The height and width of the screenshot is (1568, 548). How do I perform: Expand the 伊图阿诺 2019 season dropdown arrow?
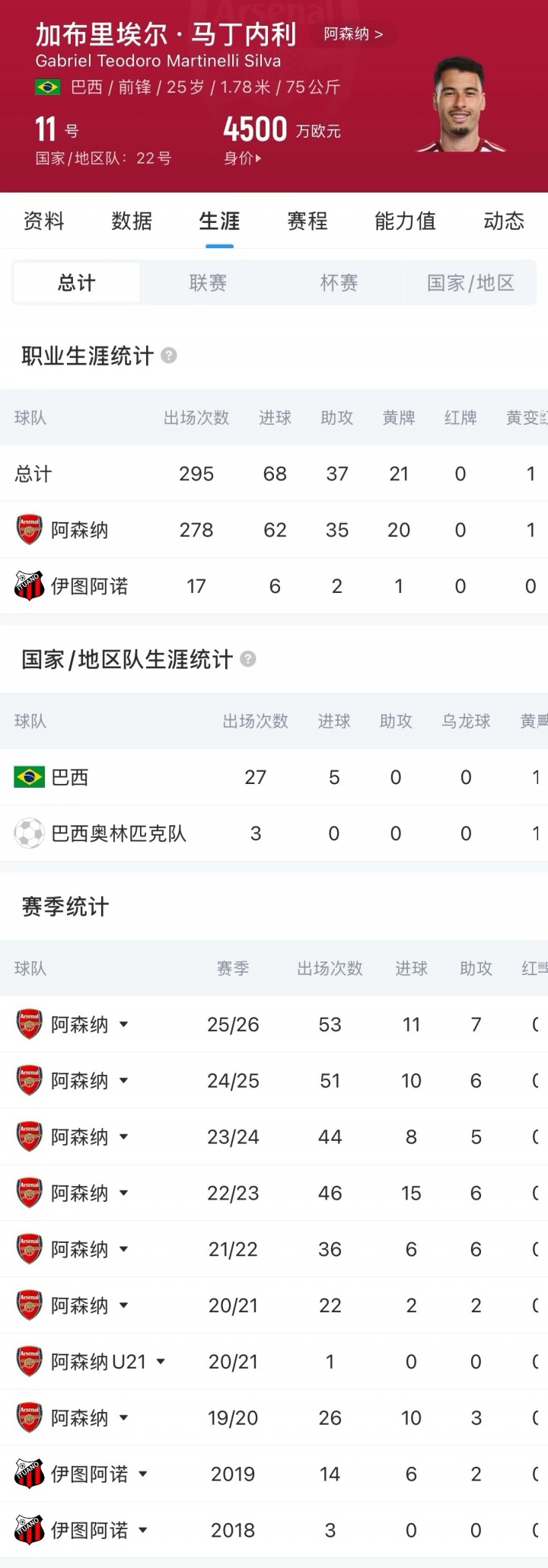(x=142, y=1474)
